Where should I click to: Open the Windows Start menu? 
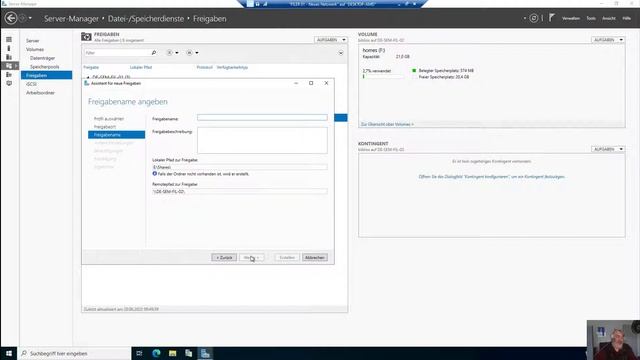(x=9, y=353)
